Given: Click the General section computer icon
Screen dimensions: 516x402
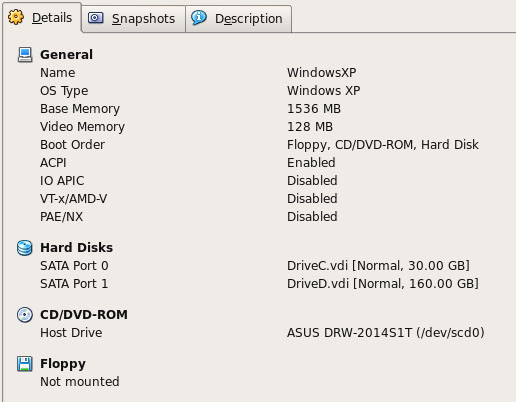Looking at the screenshot, I should point(25,55).
